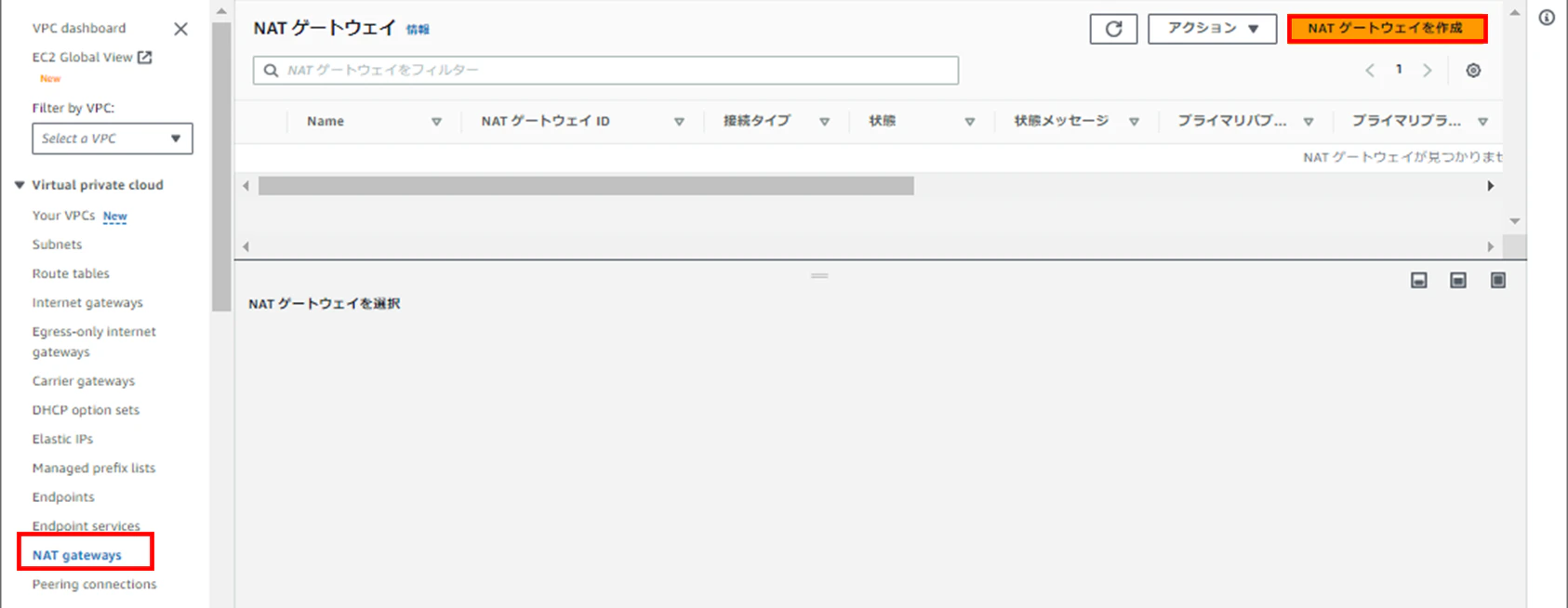
Task: Open Endpoint services page
Action: pyautogui.click(x=86, y=526)
